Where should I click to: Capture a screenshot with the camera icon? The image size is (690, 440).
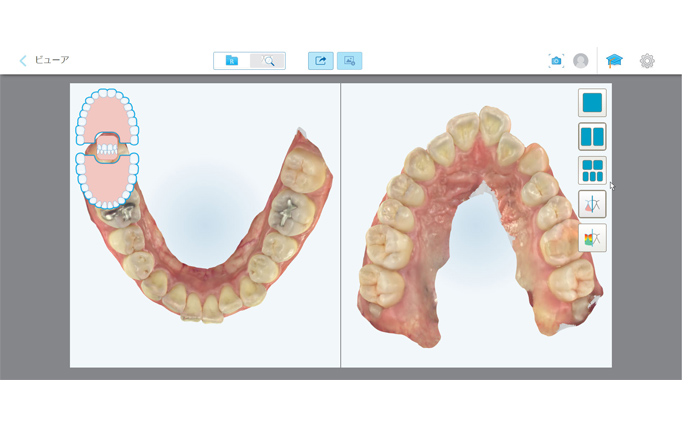(556, 61)
